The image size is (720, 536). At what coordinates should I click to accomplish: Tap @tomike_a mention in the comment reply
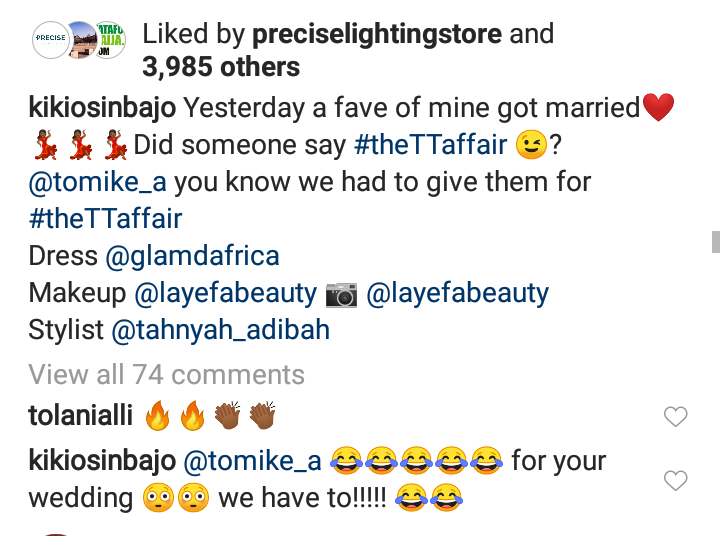coord(252,461)
